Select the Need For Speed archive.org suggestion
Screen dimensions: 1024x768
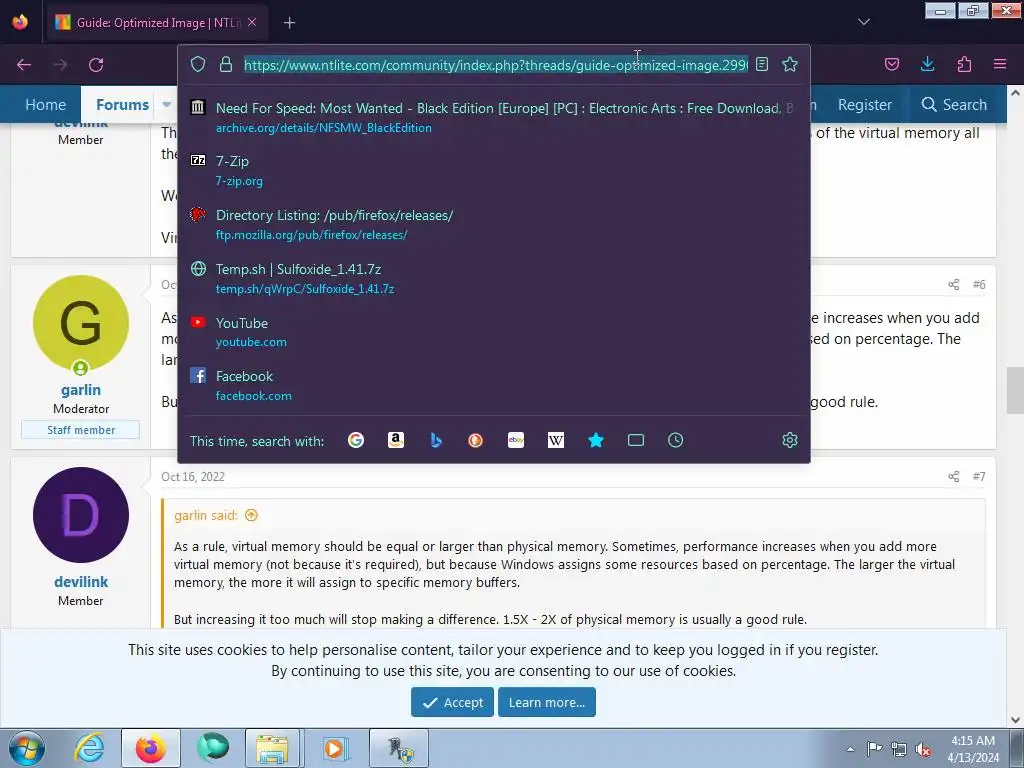click(494, 117)
